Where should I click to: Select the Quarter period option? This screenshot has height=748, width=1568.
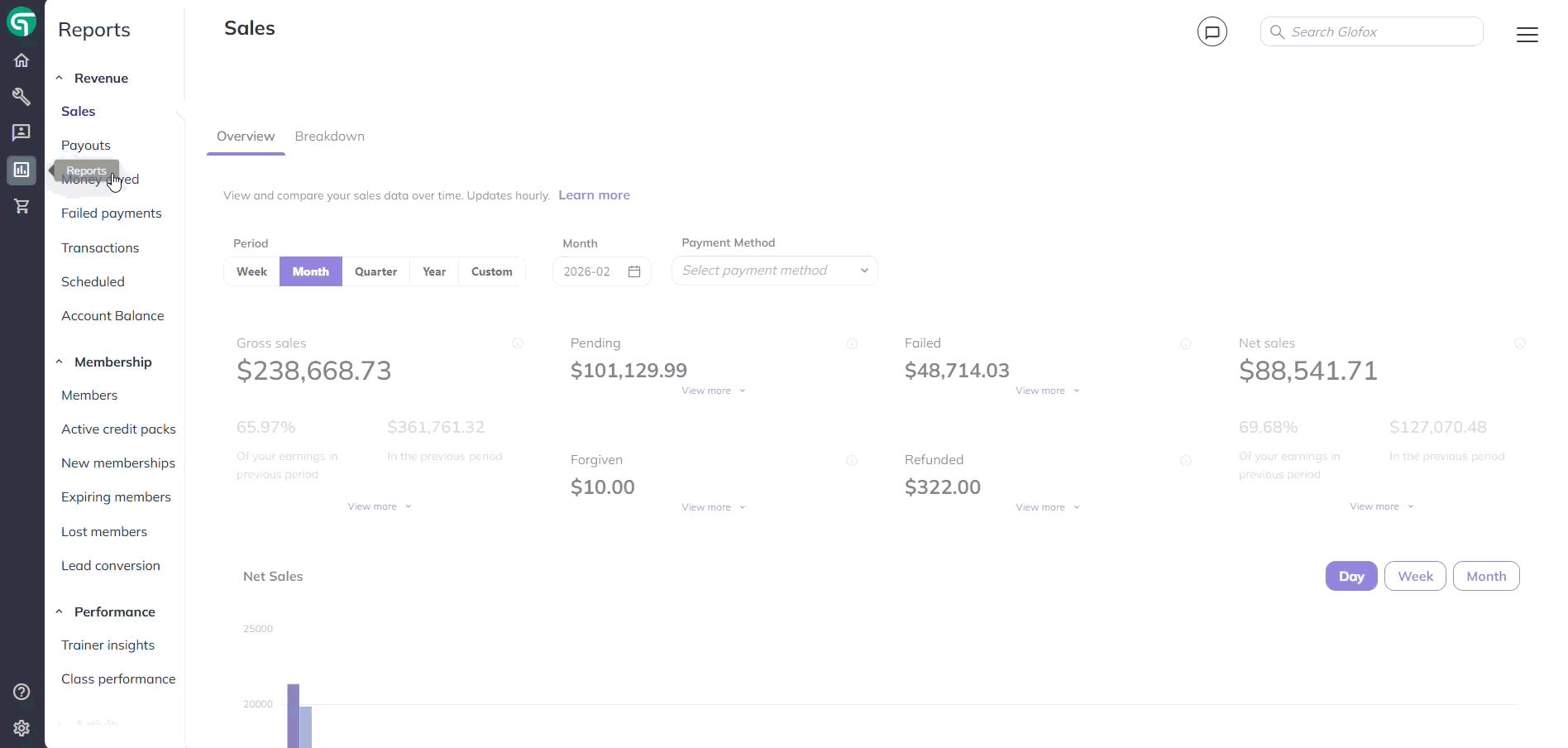pos(375,271)
